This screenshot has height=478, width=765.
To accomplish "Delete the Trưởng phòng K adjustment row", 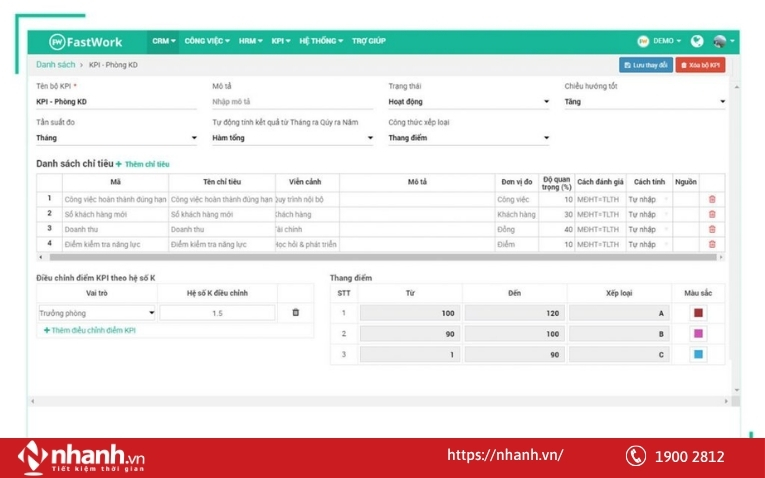I will [x=296, y=313].
